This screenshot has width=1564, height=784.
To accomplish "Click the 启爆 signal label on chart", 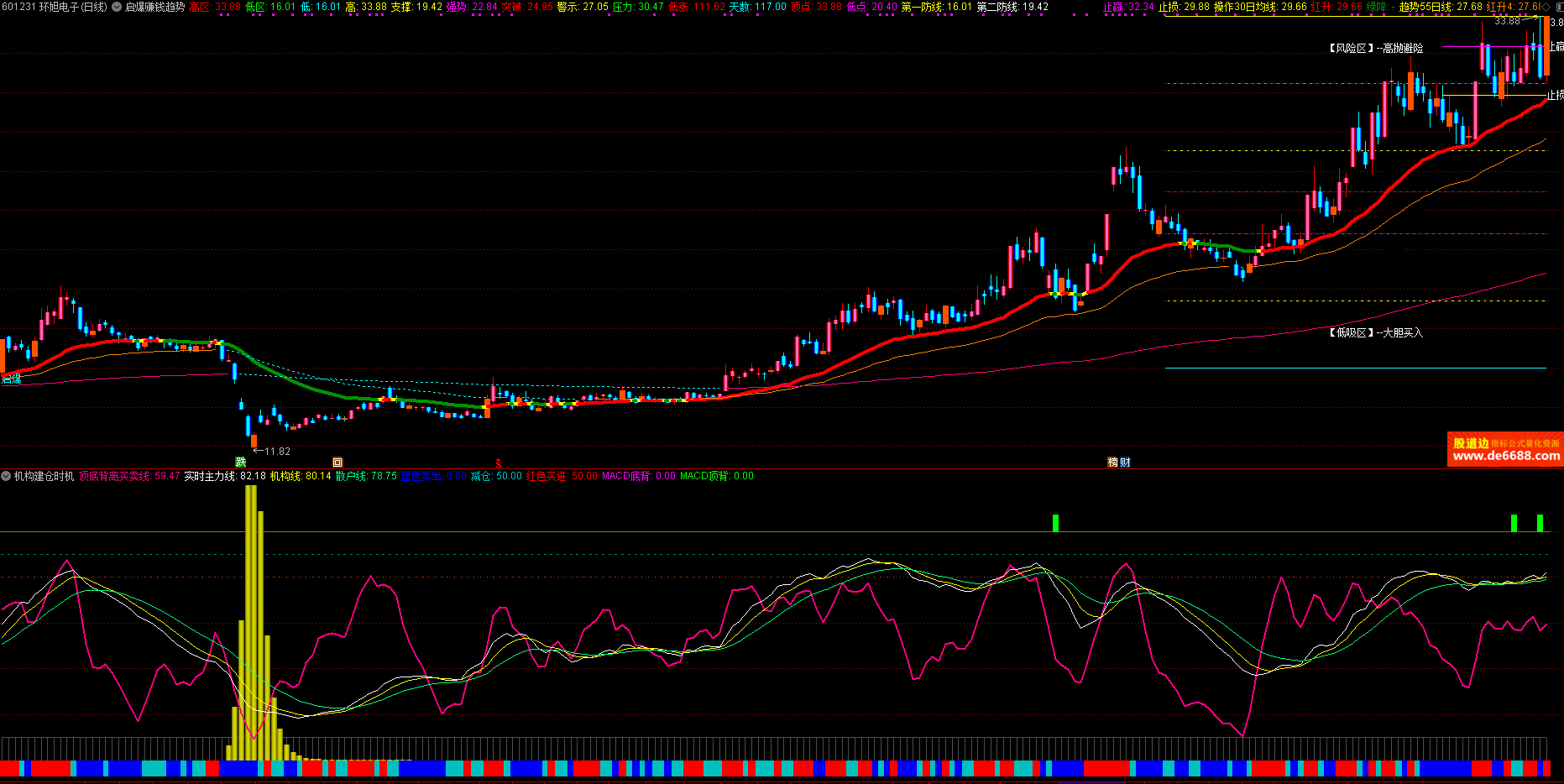I will click(x=11, y=379).
